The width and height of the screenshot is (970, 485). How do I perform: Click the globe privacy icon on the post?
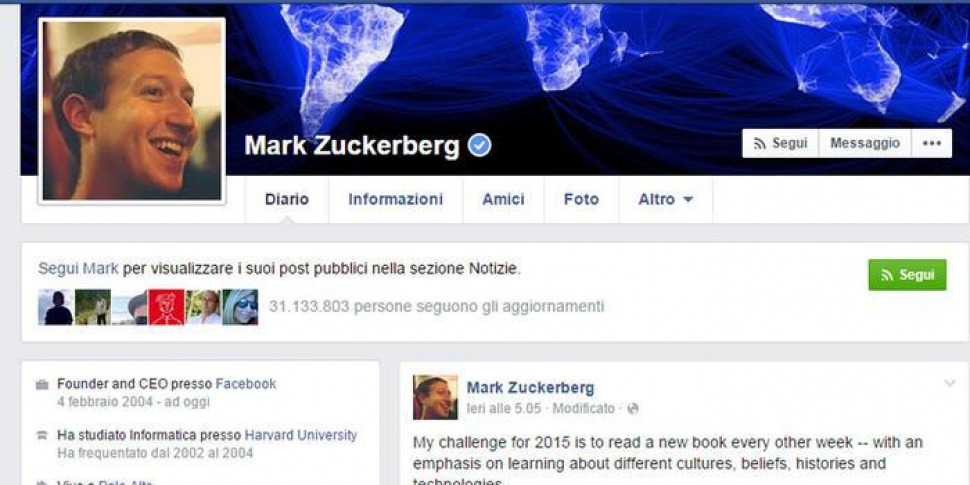pyautogui.click(x=632, y=409)
